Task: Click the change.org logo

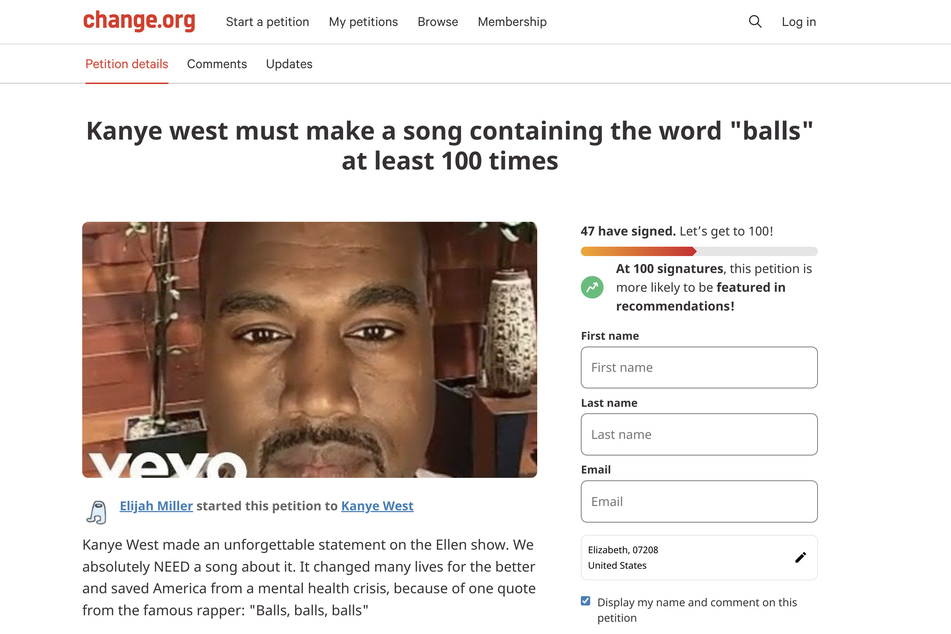Action: point(139,21)
